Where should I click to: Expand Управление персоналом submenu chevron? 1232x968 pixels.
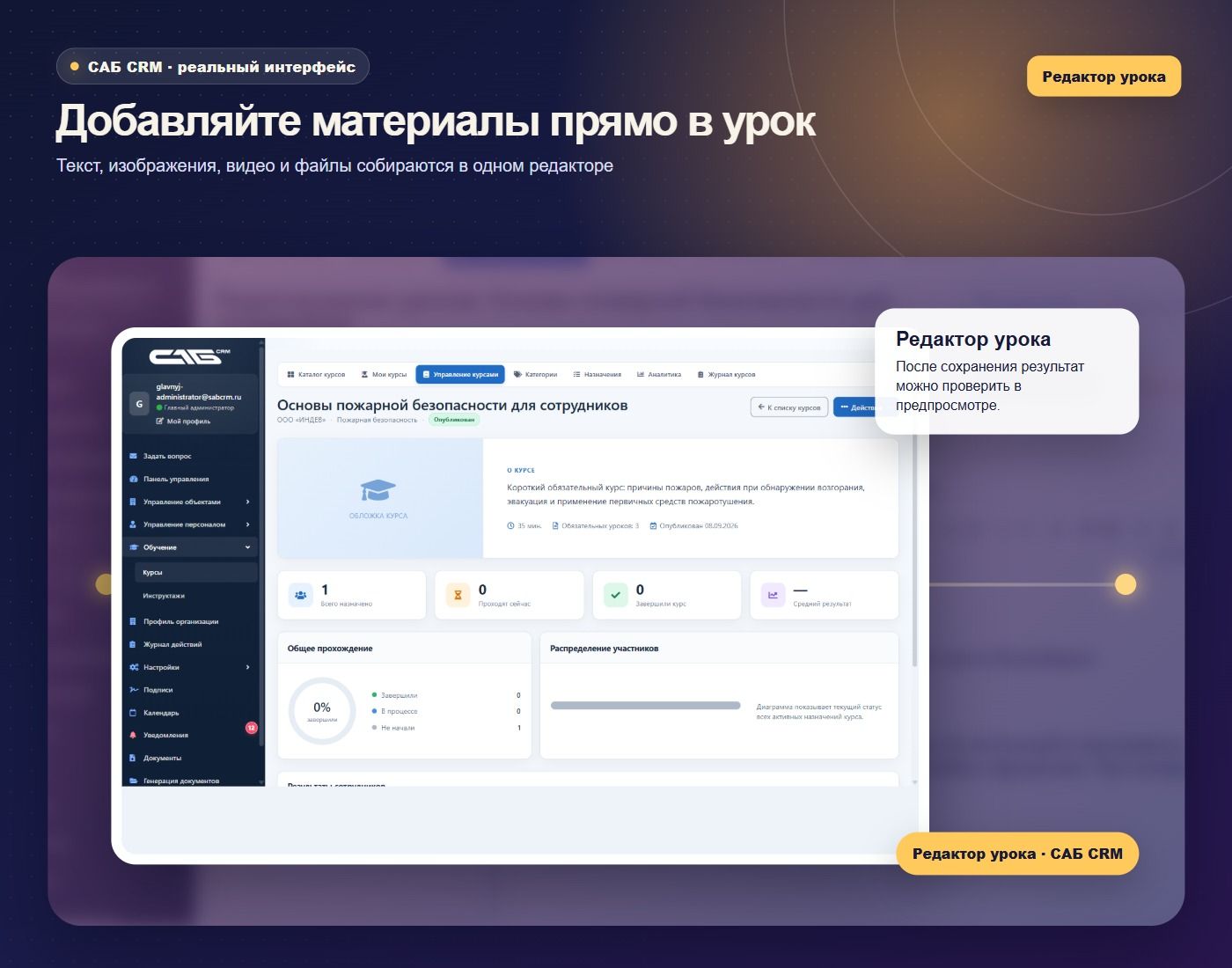(247, 524)
